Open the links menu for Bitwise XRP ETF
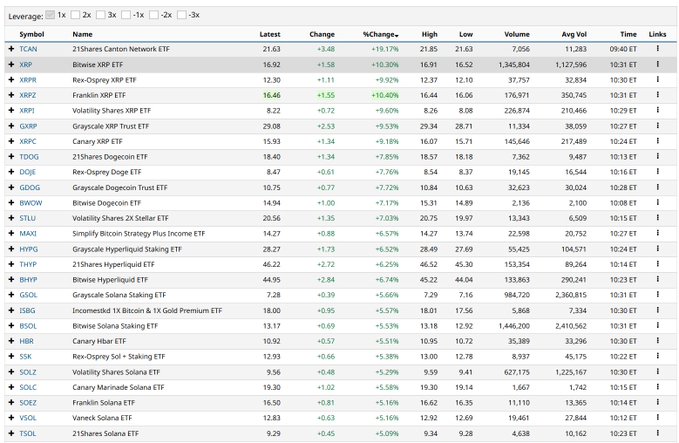 click(x=657, y=64)
